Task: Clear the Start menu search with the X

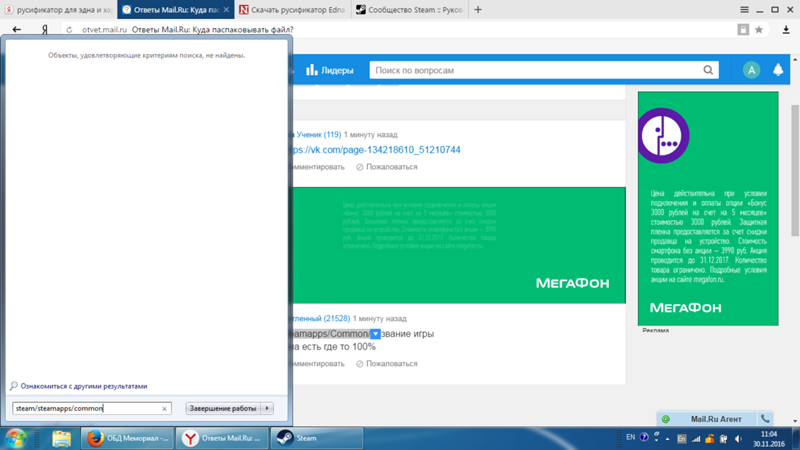Action: click(164, 409)
